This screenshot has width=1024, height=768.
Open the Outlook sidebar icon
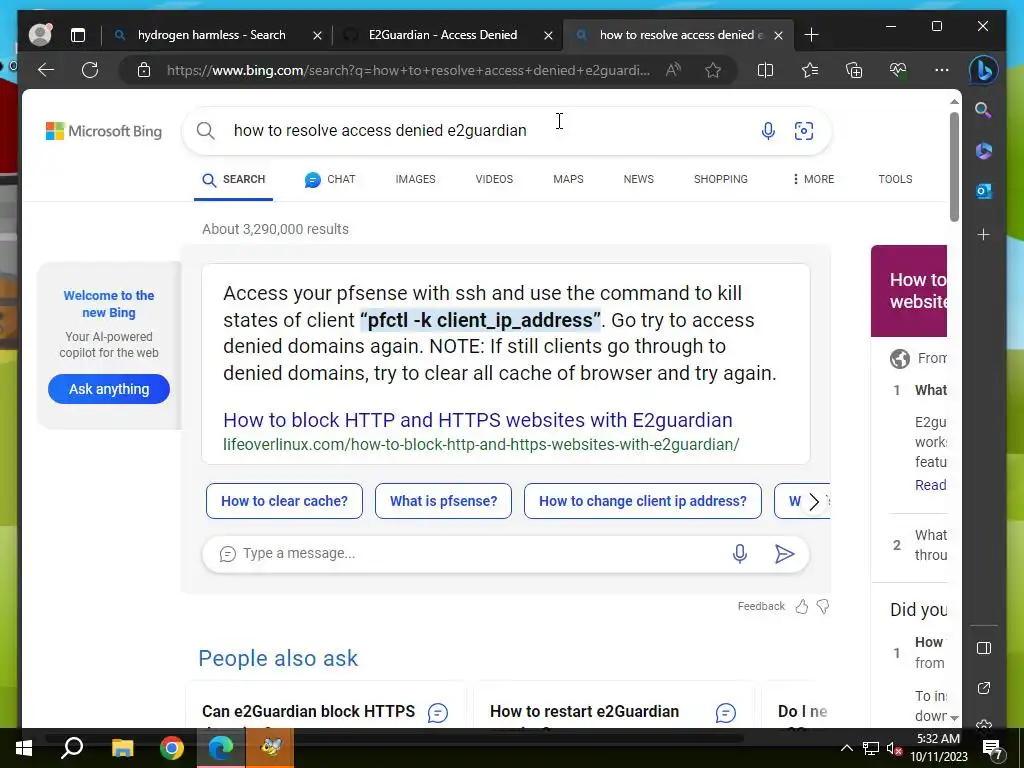coord(984,191)
